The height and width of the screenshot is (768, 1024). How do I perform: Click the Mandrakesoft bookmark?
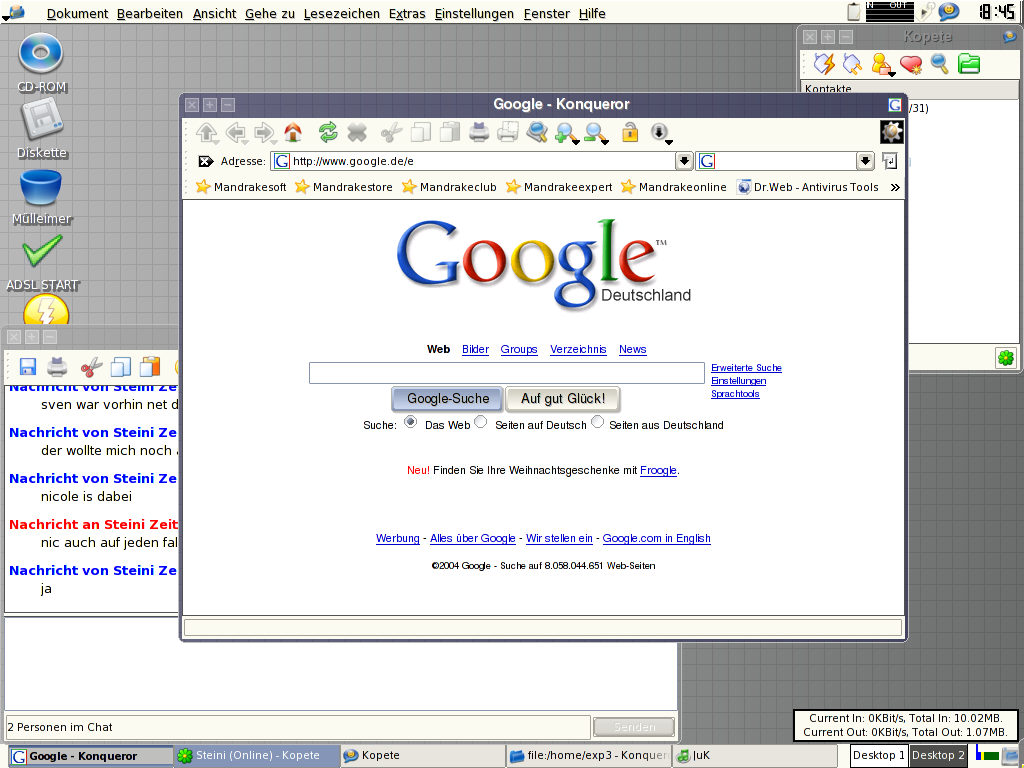coord(241,187)
